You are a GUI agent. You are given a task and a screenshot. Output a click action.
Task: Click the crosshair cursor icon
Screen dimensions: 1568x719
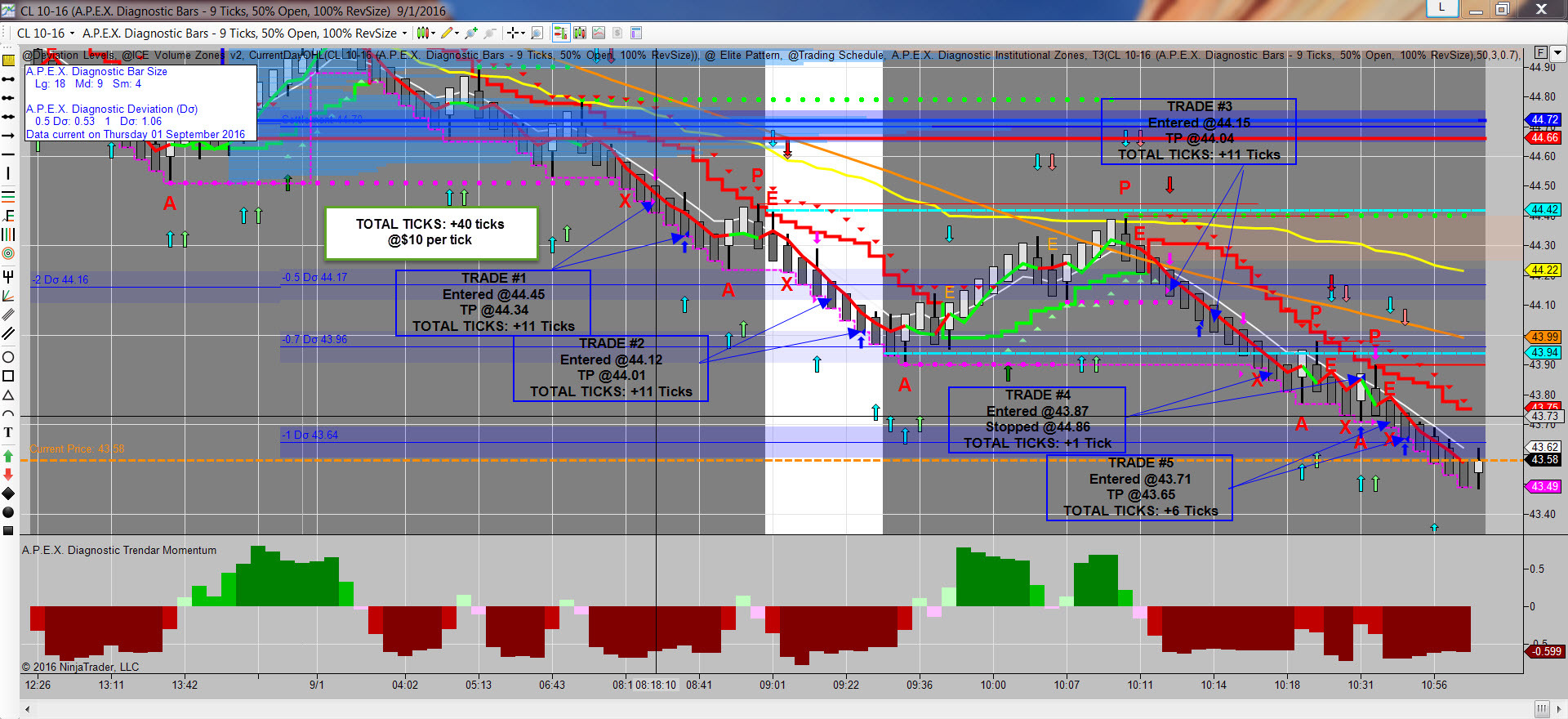pos(512,33)
